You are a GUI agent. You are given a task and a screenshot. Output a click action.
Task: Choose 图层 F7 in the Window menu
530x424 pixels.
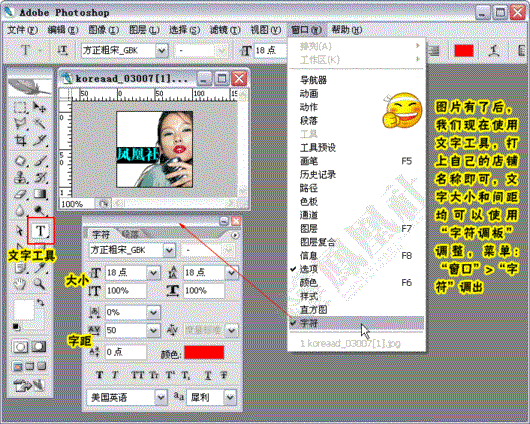click(357, 229)
